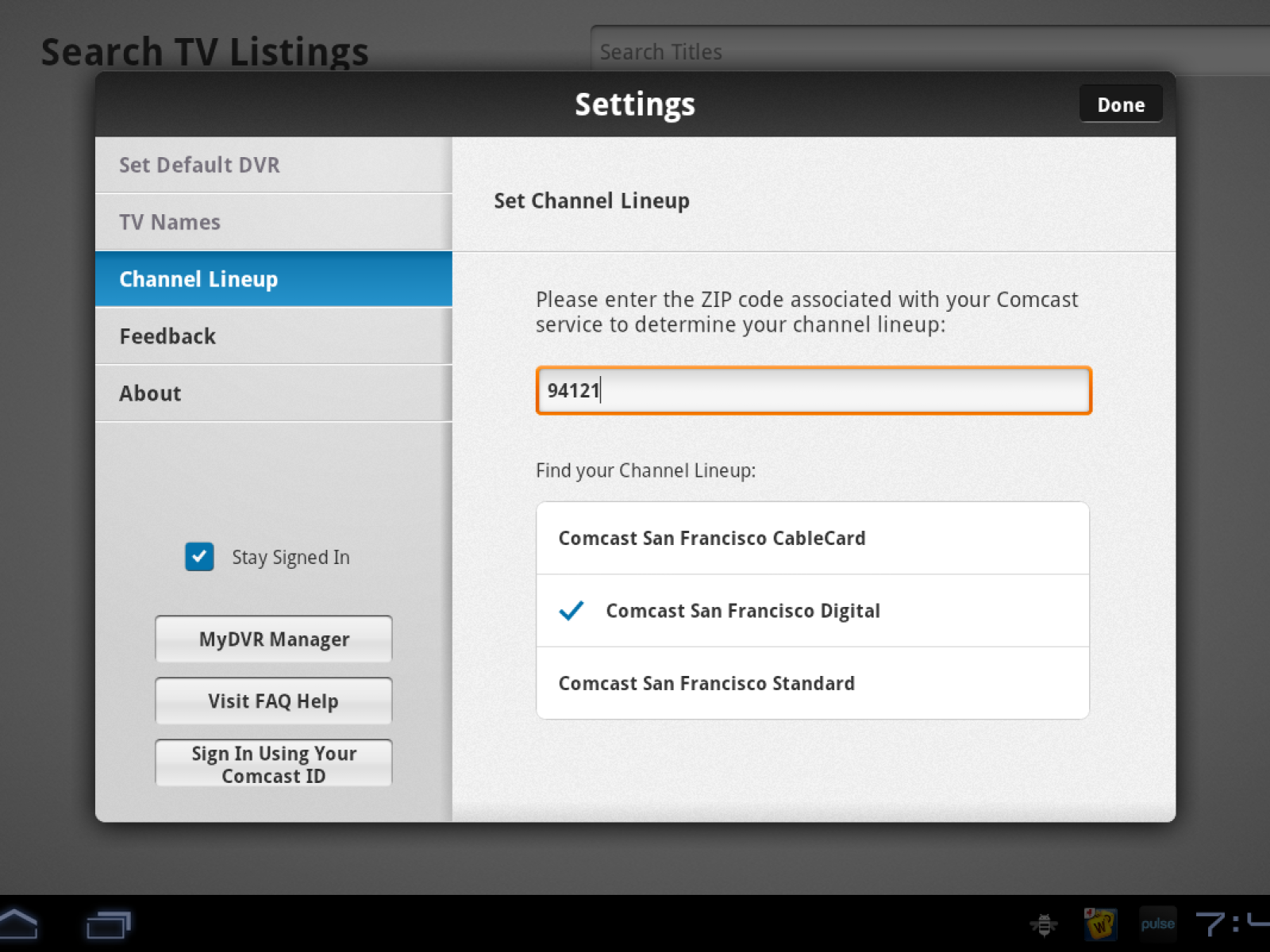Choose Comcast San Francisco CableCard lineup
Viewport: 1270px width, 952px height.
pos(813,538)
